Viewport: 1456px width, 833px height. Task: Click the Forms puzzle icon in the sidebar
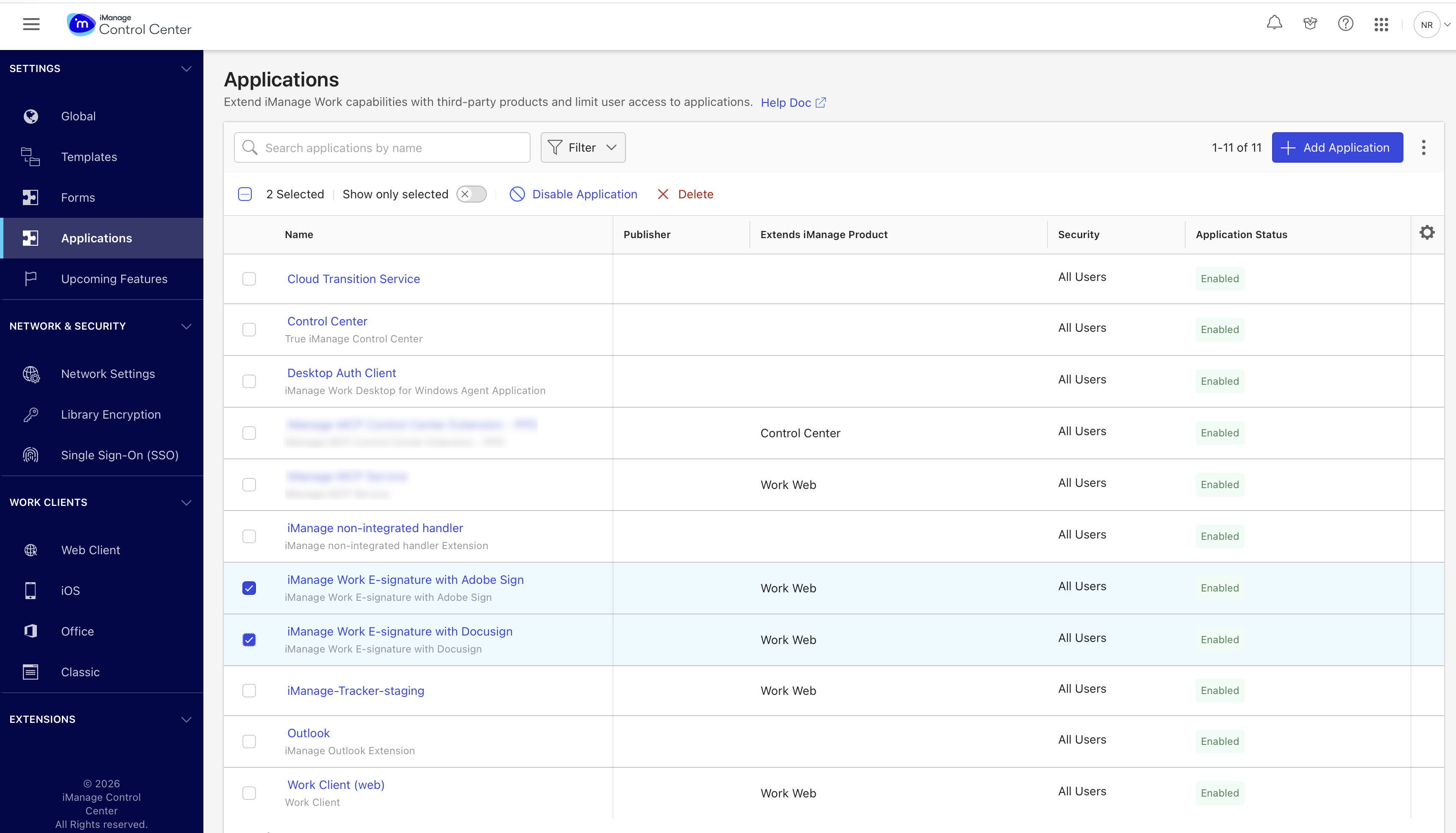tap(31, 197)
